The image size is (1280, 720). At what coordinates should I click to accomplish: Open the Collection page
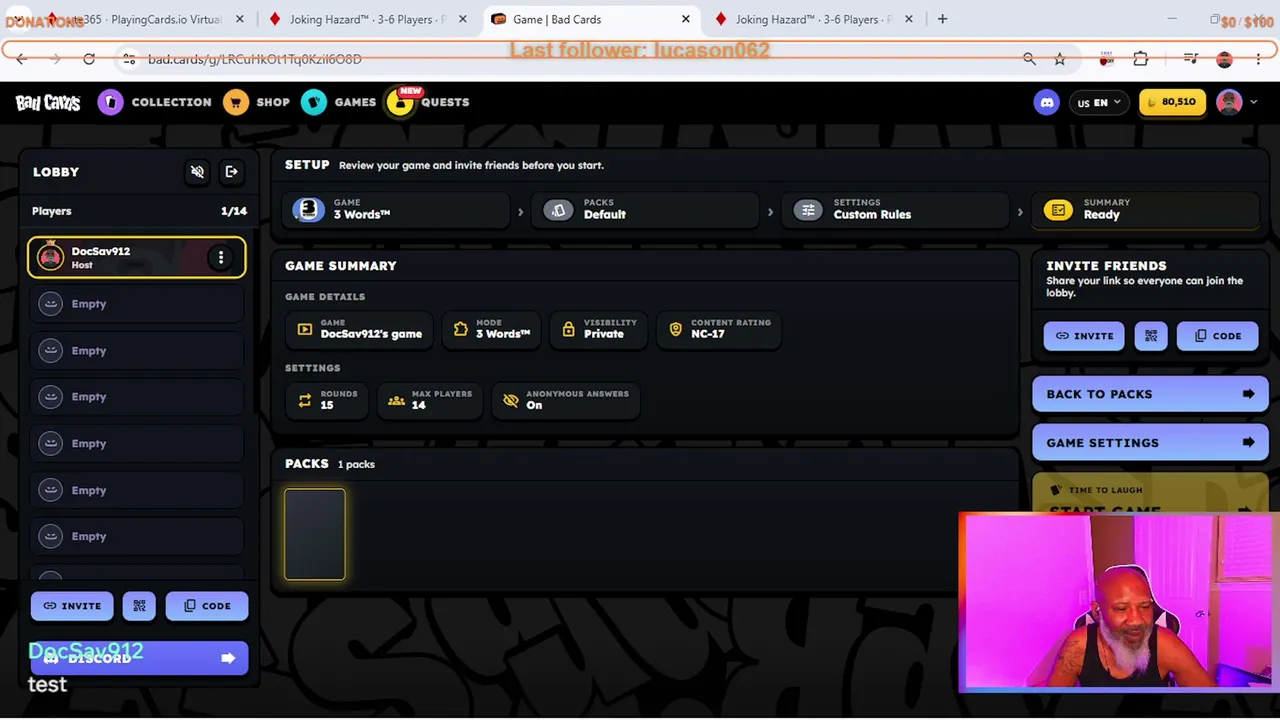155,102
